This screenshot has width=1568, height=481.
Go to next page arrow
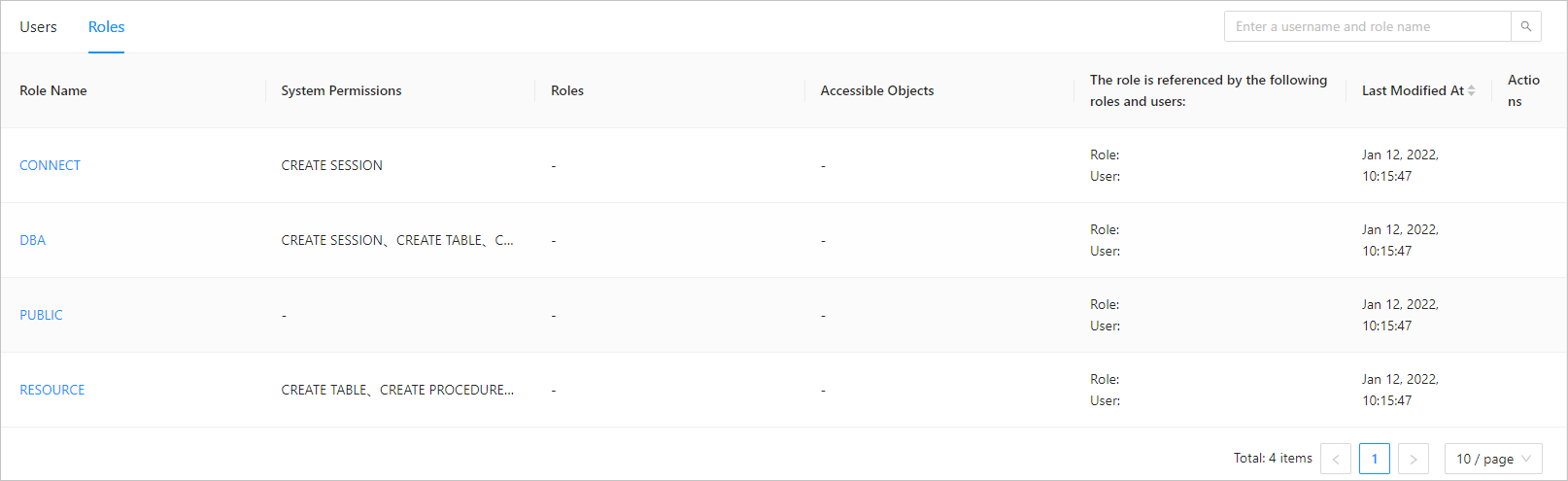point(1413,459)
